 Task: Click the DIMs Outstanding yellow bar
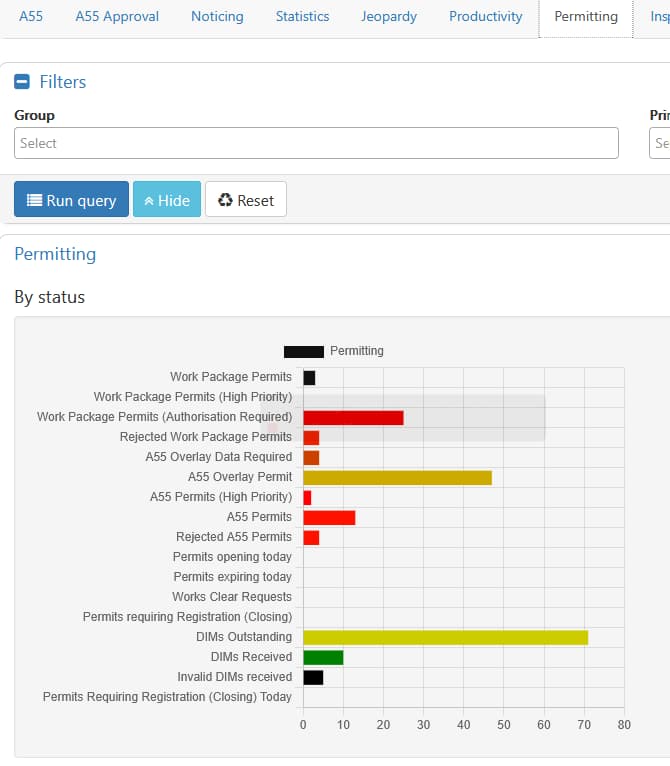445,637
